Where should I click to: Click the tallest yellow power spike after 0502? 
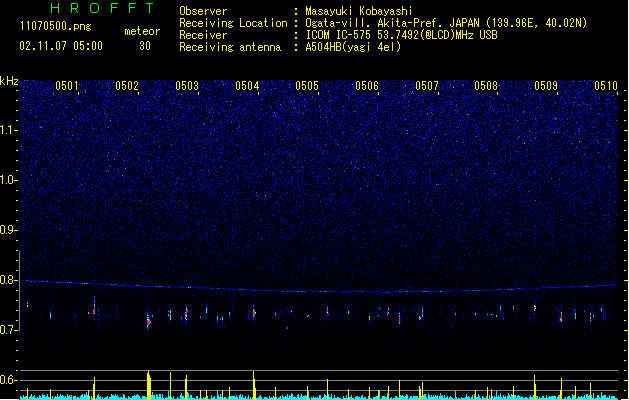pos(149,385)
